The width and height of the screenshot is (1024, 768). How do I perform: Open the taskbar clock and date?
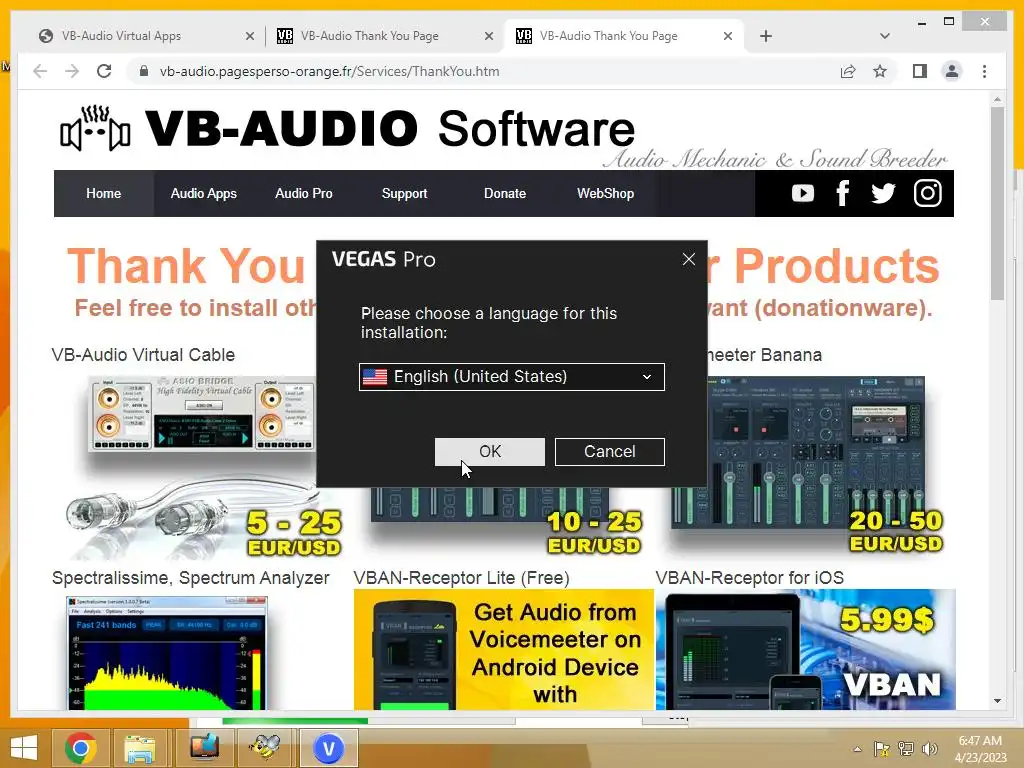click(x=980, y=749)
